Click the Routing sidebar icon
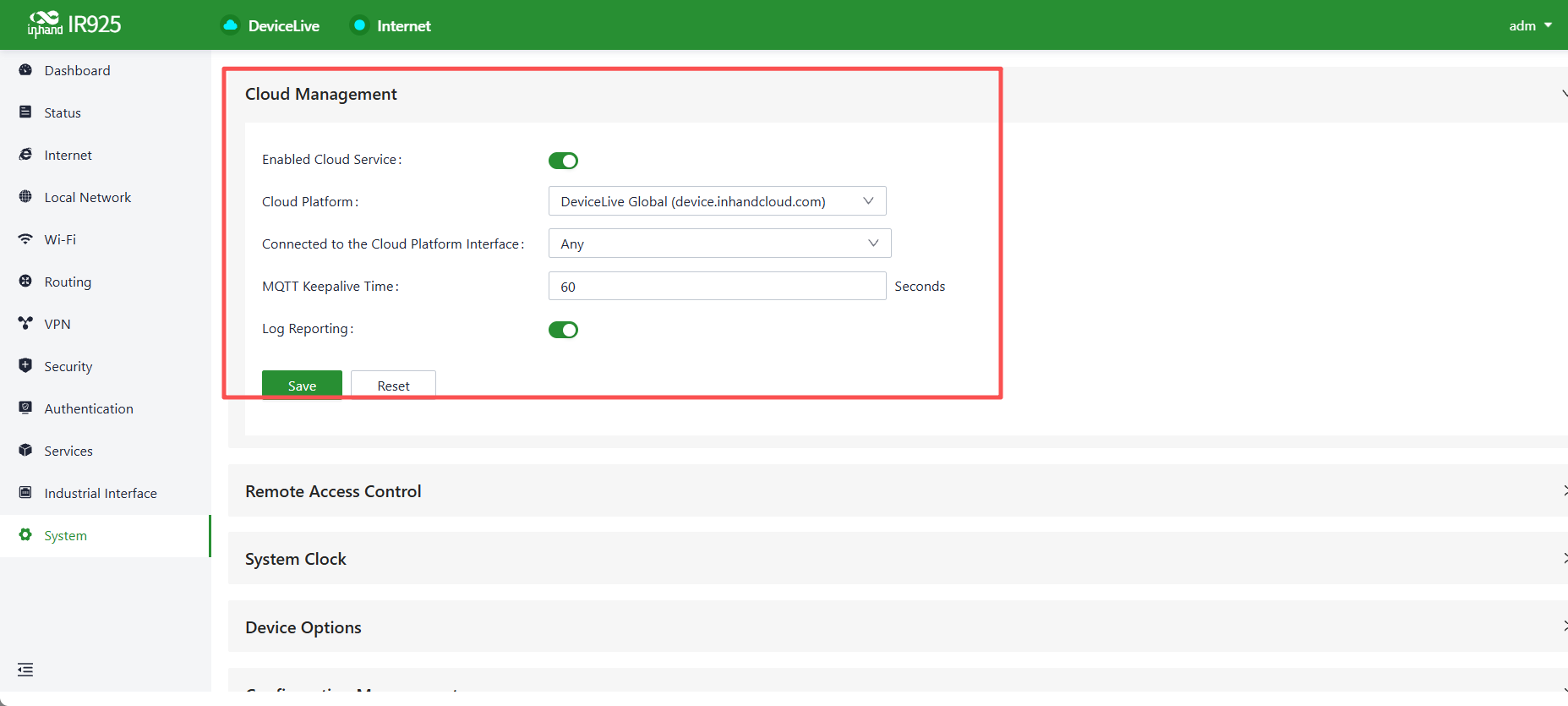The height and width of the screenshot is (706, 1568). (x=25, y=282)
